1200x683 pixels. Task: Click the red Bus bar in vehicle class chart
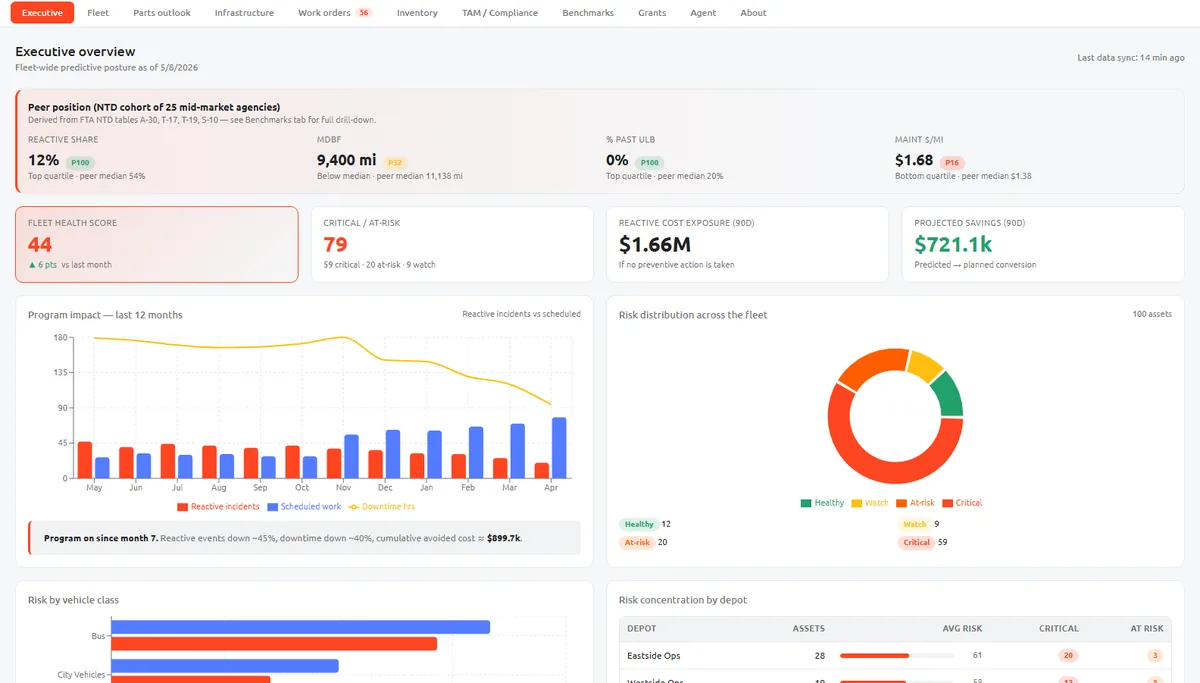(x=274, y=644)
